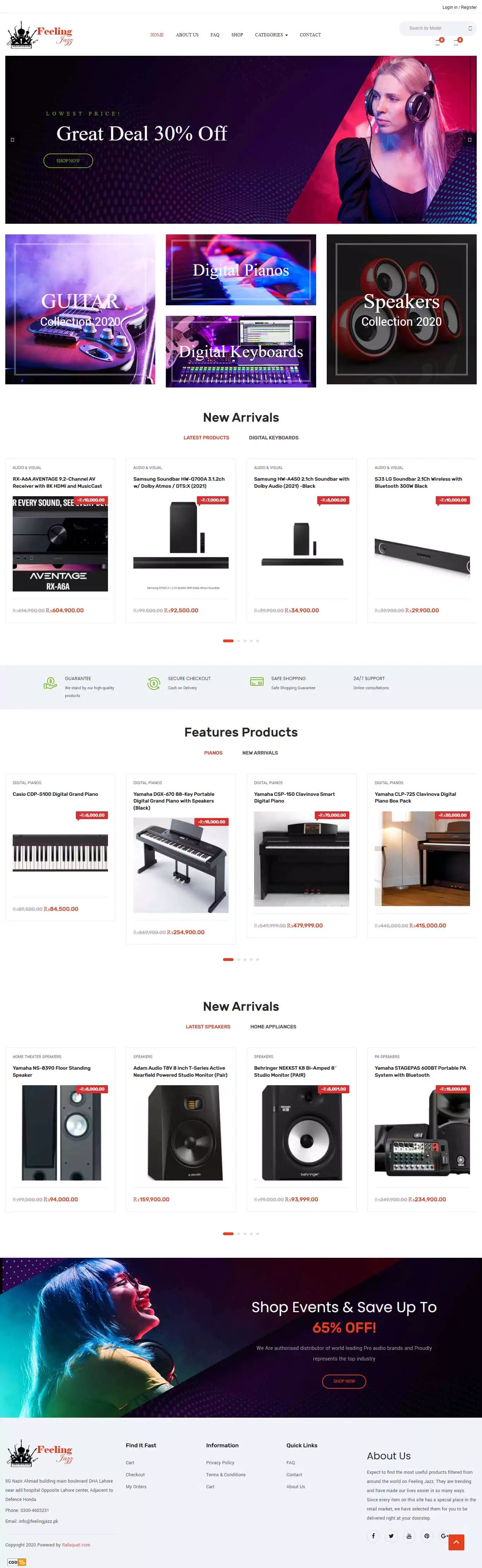
Task: Open the Login in / Register link
Action: coord(459,7)
